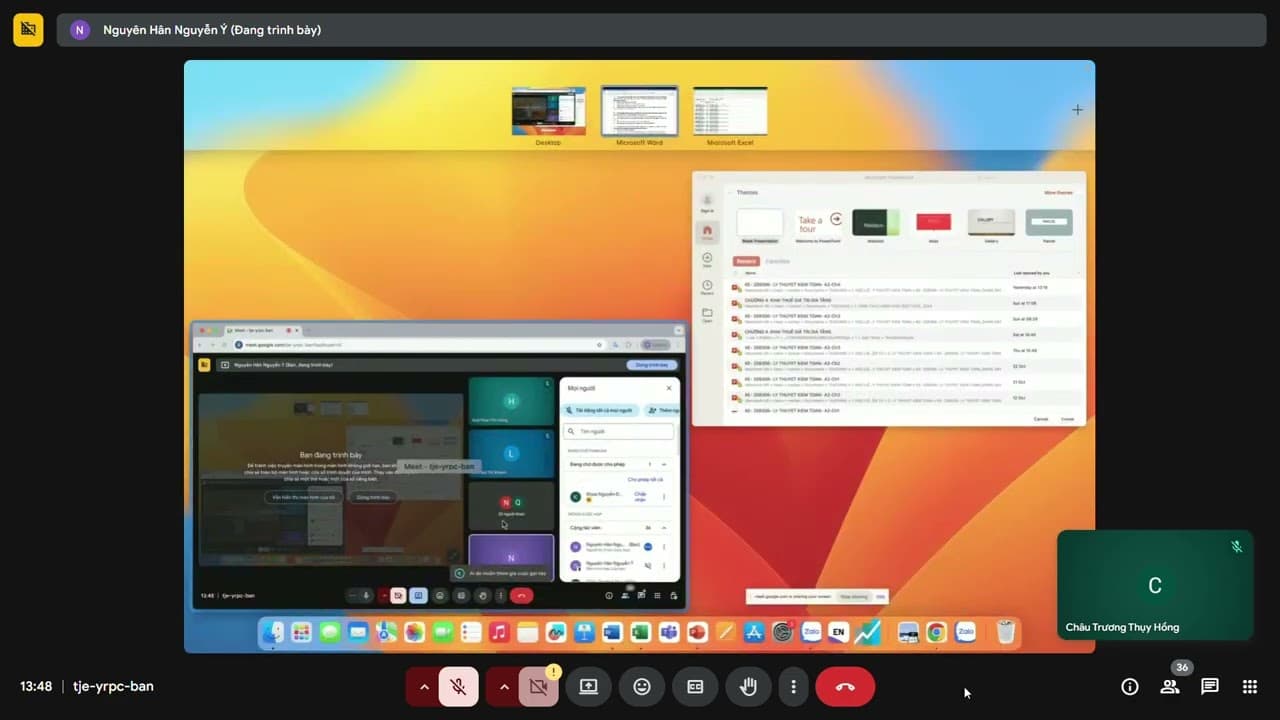The height and width of the screenshot is (720, 1280).
Task: Click Home in the PowerPoint sidebar
Action: tap(707, 232)
